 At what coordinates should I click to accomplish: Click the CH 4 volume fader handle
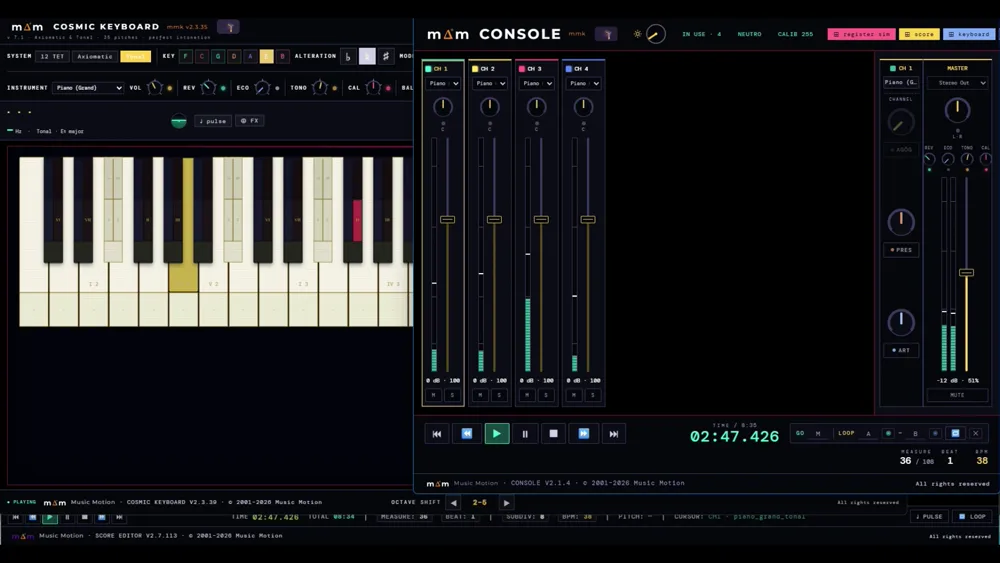pos(588,219)
